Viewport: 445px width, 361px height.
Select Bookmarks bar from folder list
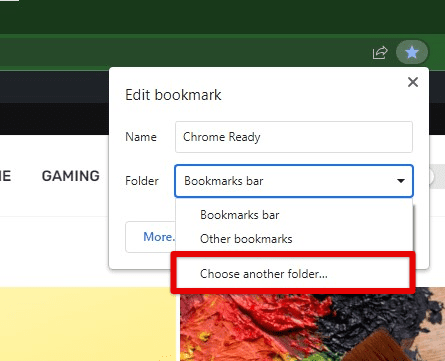[x=294, y=215]
